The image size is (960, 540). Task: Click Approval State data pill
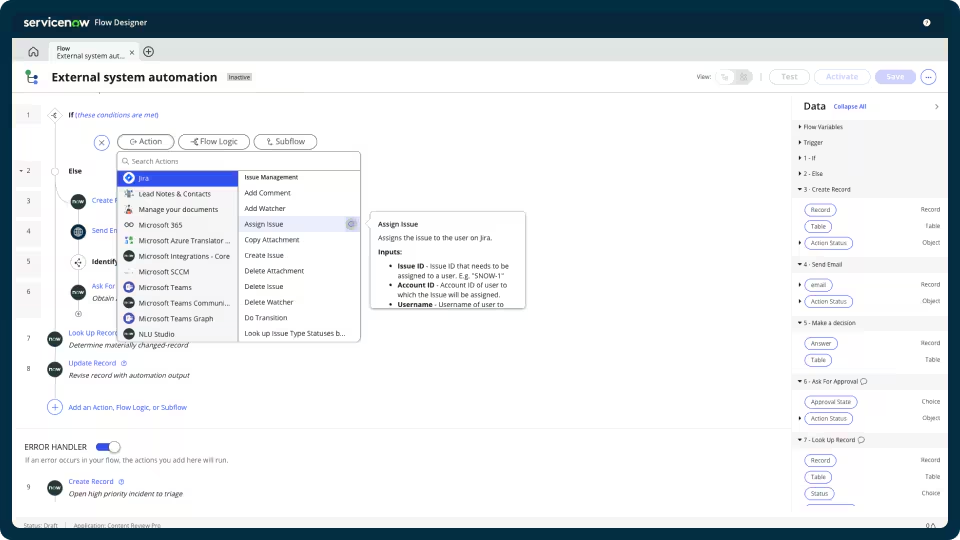click(831, 402)
